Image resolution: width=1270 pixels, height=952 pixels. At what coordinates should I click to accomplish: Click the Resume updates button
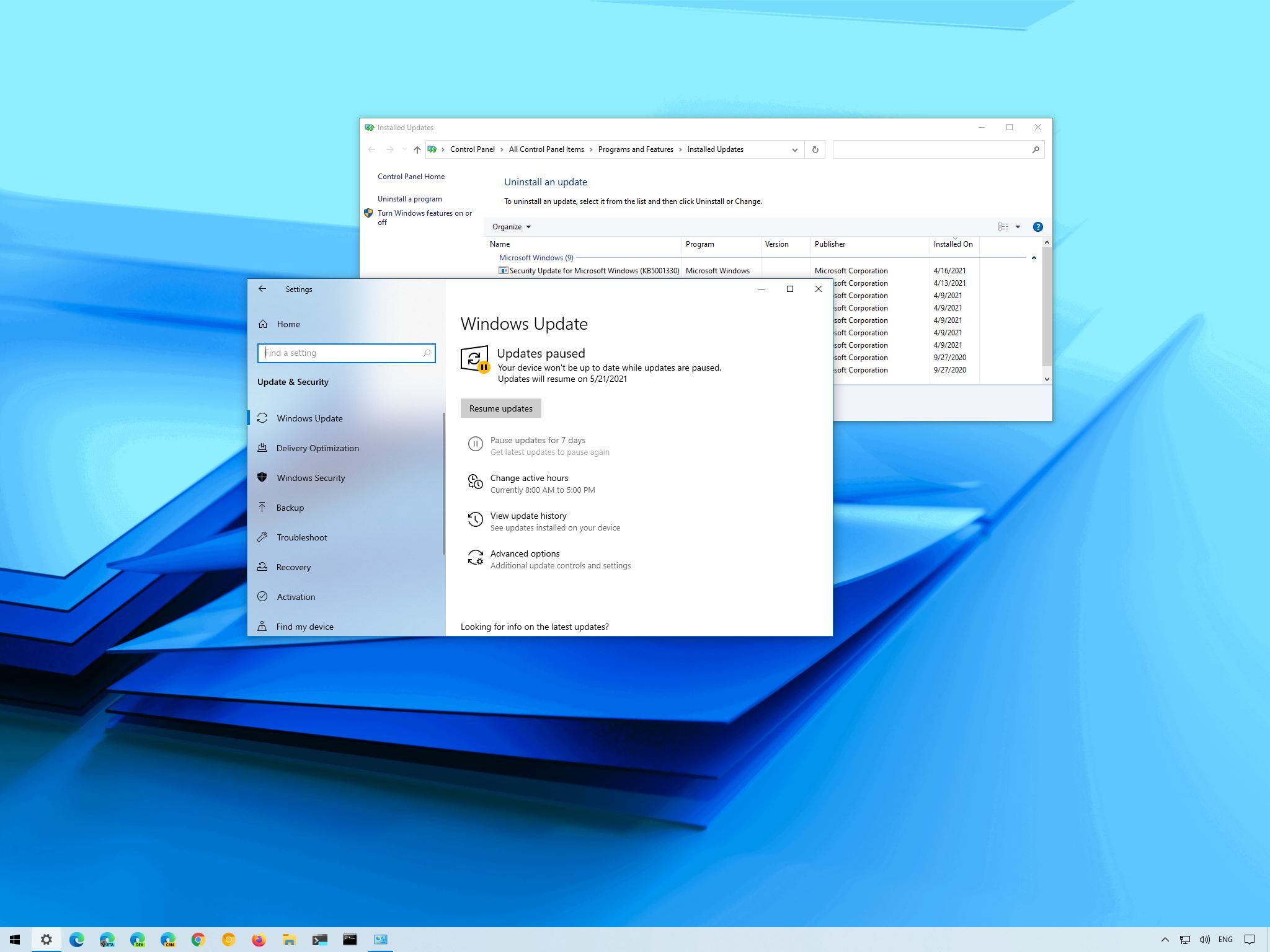click(x=500, y=408)
